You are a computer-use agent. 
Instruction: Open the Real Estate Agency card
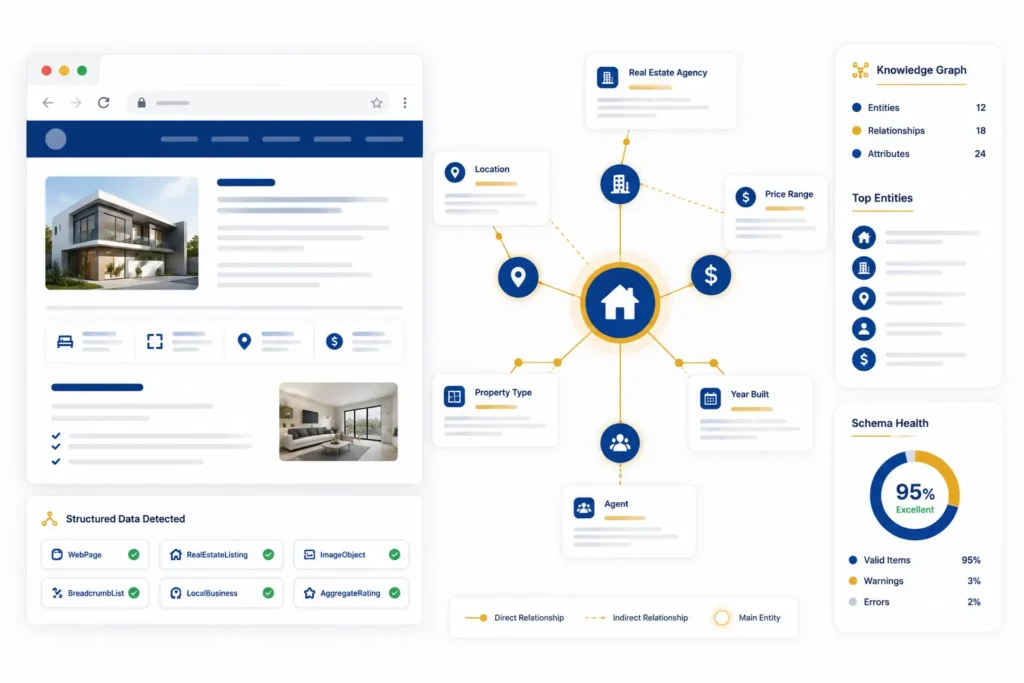coord(661,91)
